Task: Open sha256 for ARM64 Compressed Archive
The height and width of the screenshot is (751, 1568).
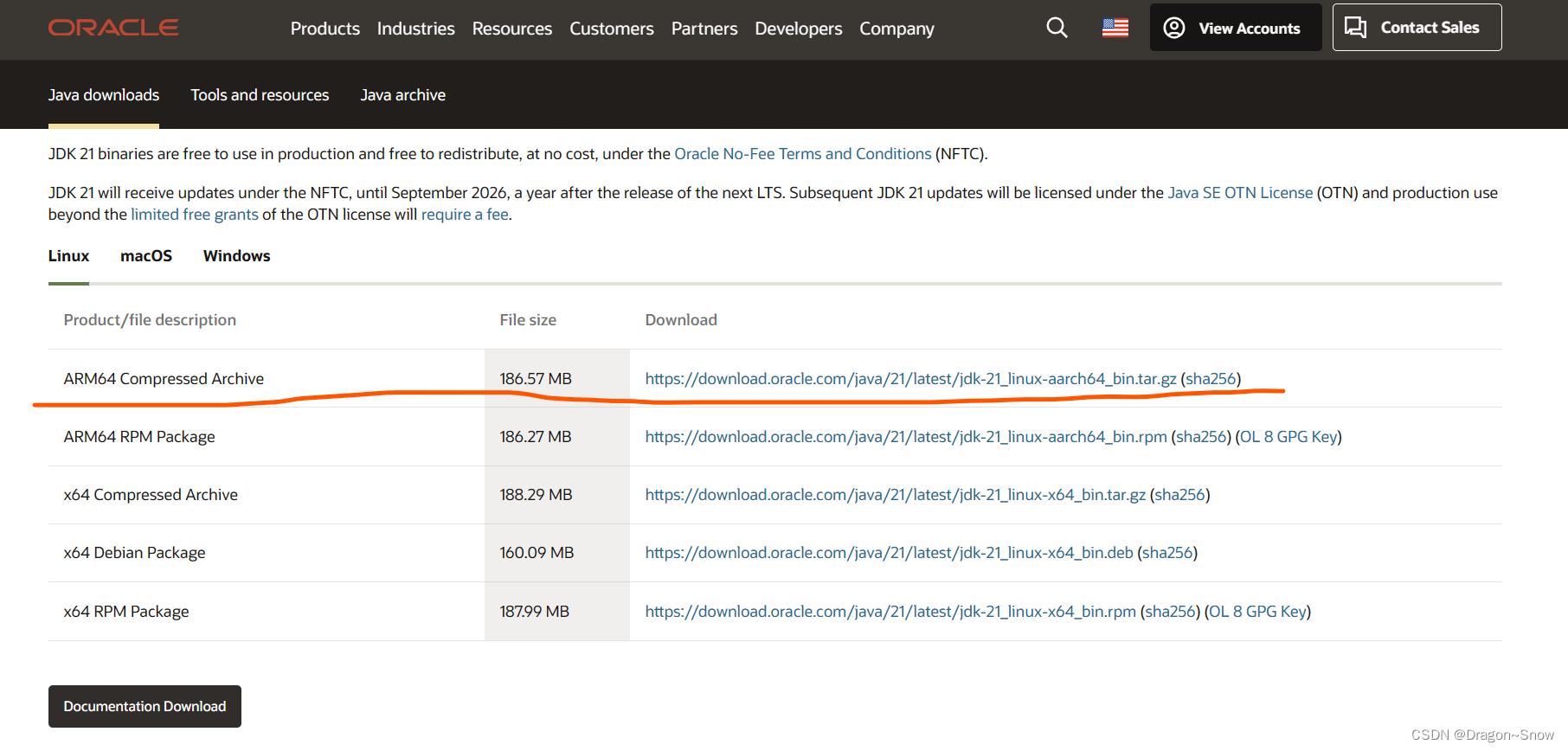Action: [1211, 379]
